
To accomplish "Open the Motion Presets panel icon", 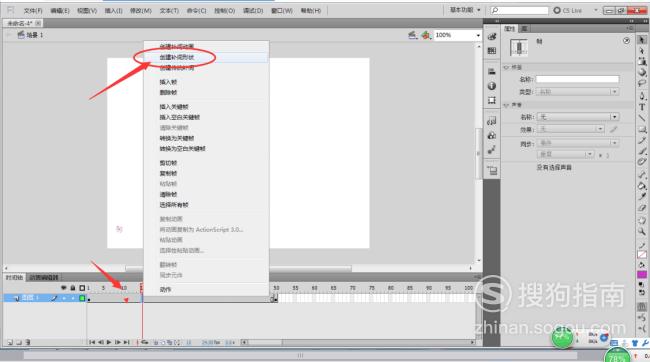I will point(492,150).
